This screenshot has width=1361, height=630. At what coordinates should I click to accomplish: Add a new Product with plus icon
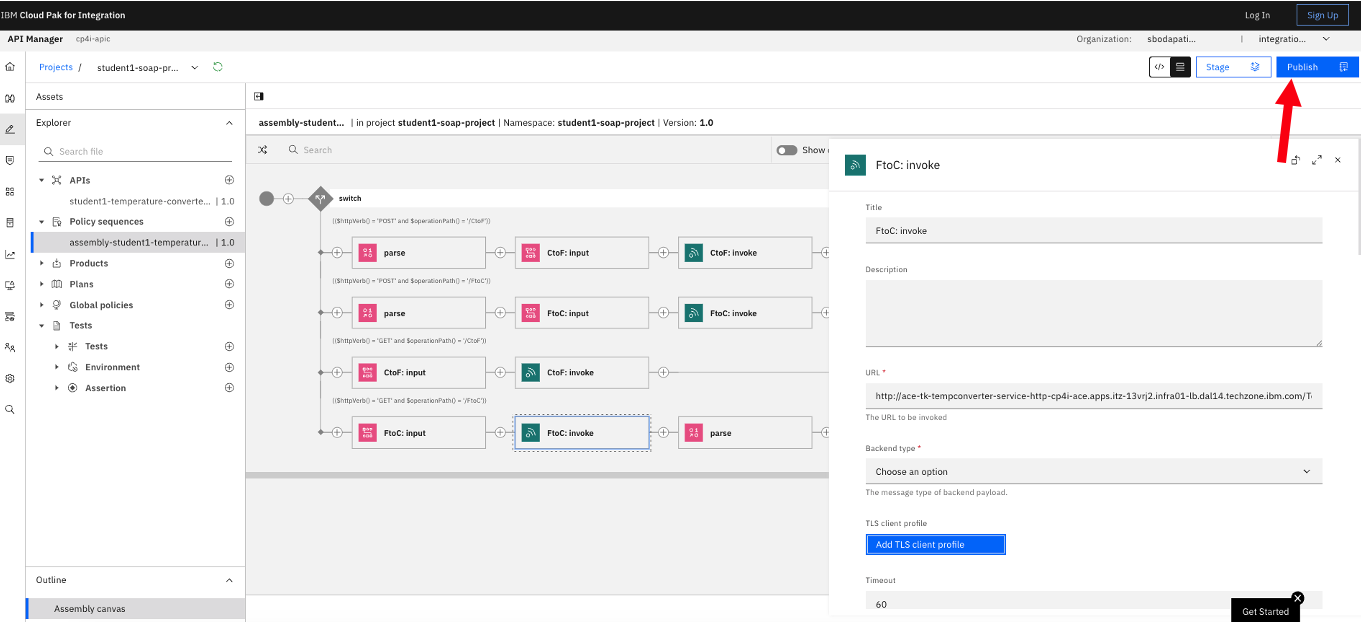click(229, 263)
